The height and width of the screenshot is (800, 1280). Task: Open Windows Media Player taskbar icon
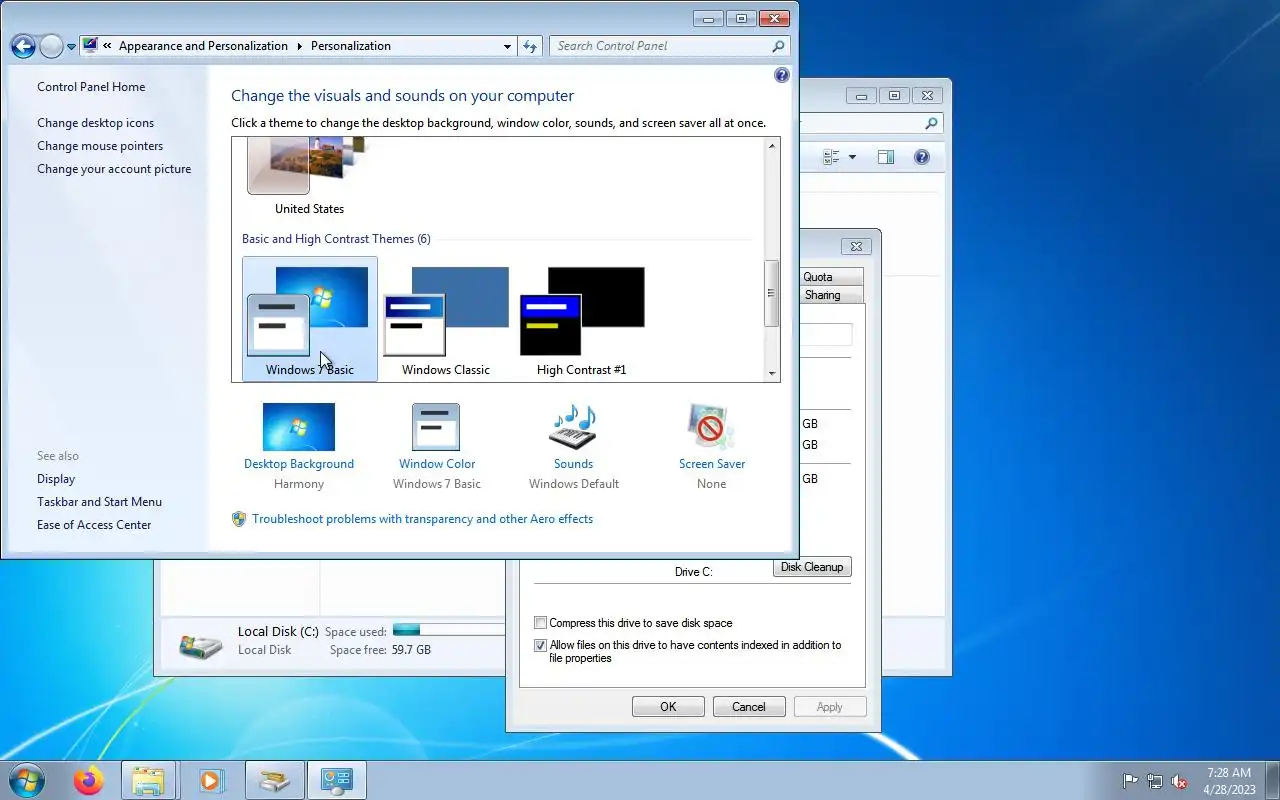click(x=211, y=780)
